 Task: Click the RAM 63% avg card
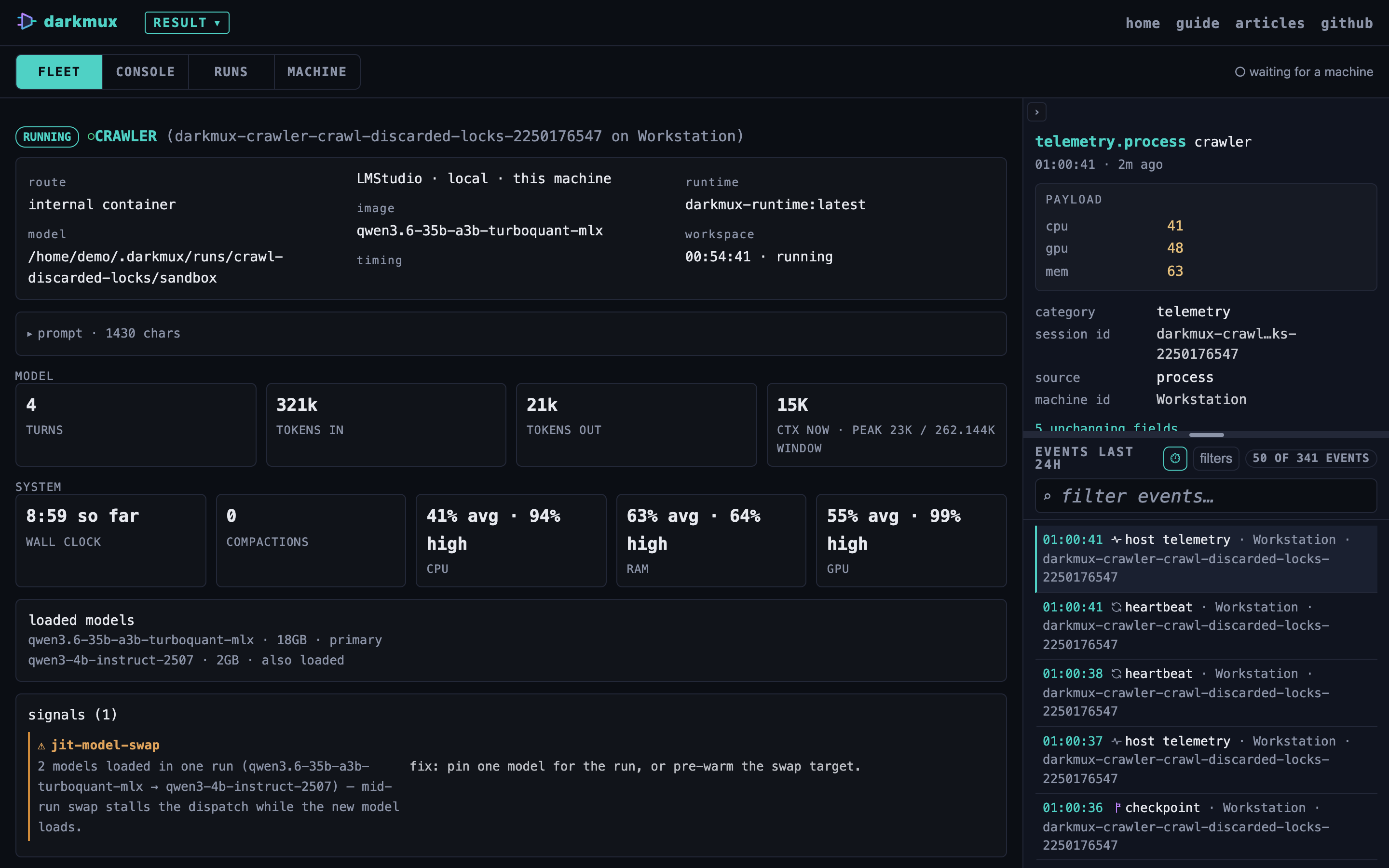[x=711, y=541]
